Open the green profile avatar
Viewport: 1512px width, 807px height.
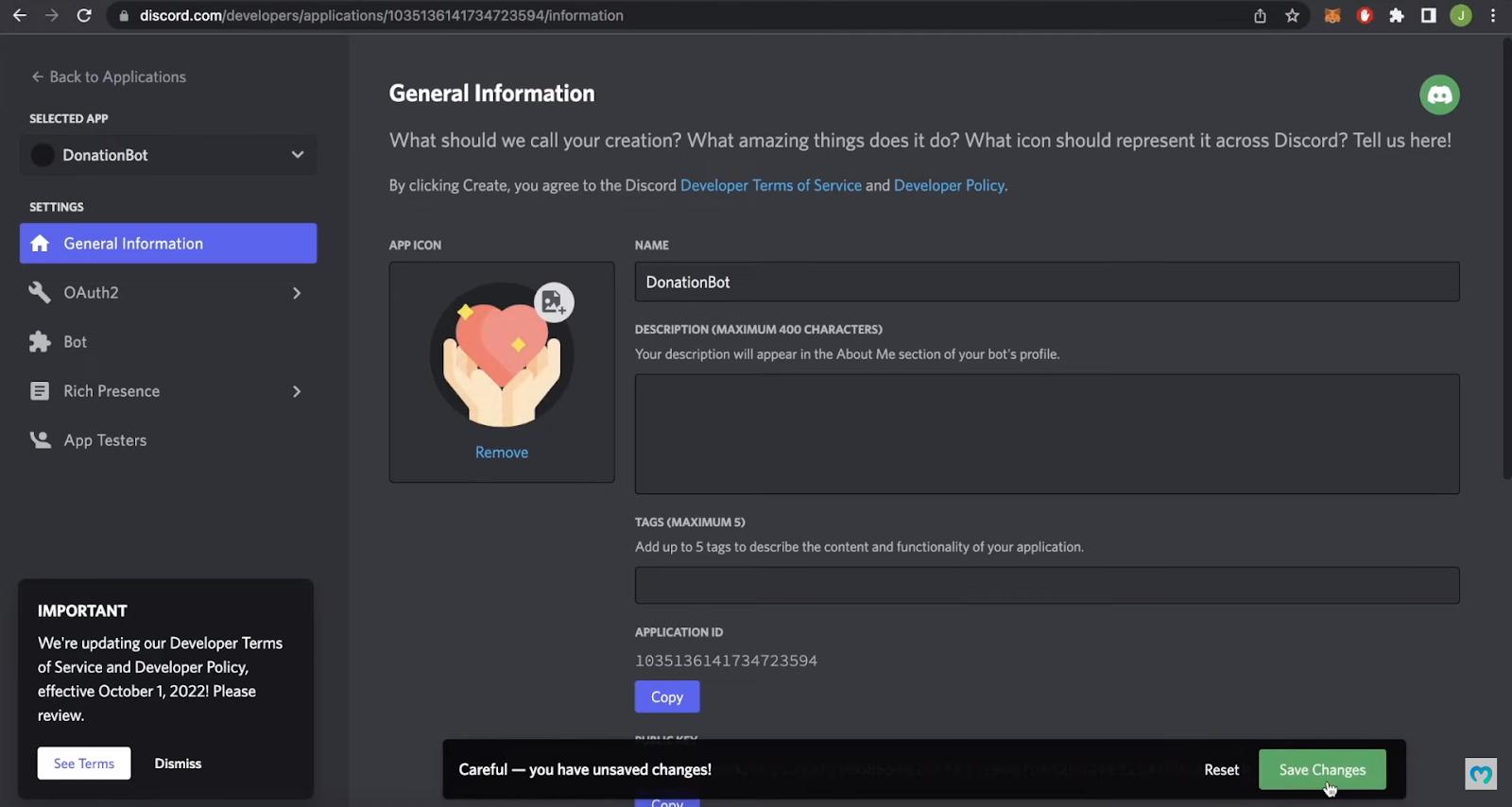pos(1461,15)
